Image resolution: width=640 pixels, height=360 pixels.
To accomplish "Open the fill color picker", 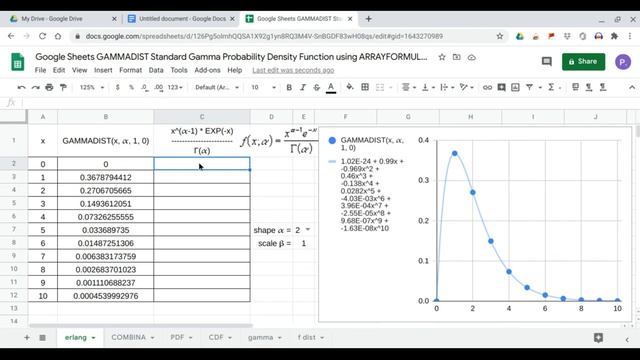I will [x=350, y=87].
